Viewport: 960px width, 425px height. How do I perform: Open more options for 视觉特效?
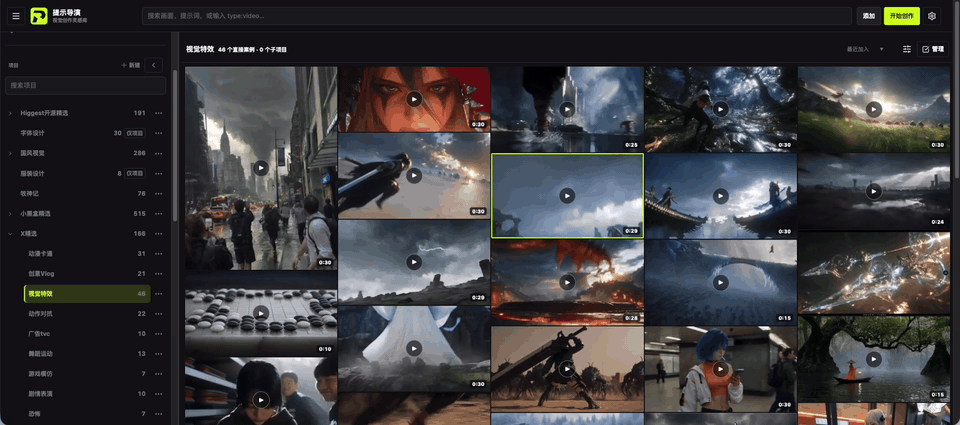coord(159,294)
